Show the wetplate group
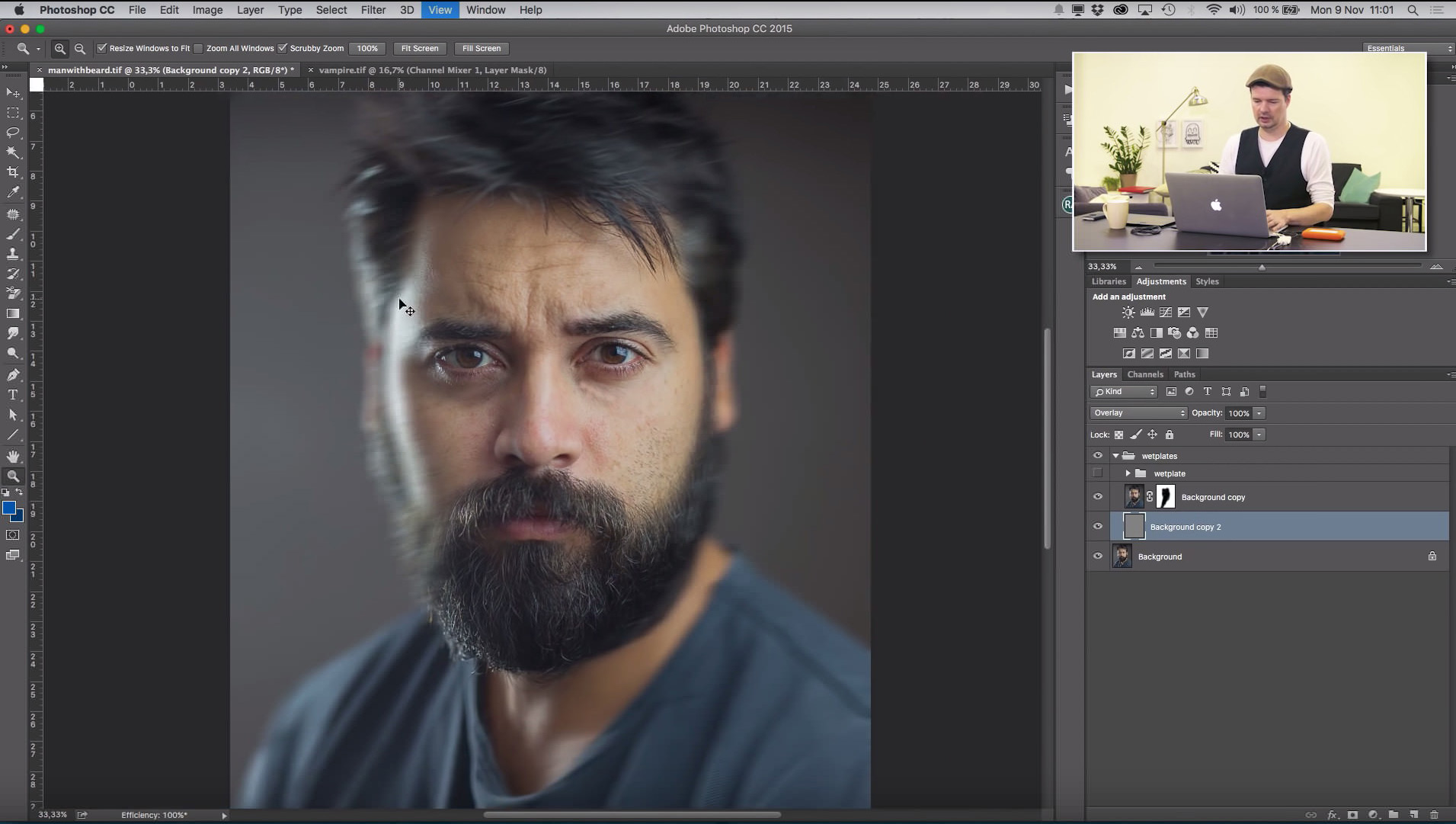This screenshot has height=824, width=1456. point(1098,473)
